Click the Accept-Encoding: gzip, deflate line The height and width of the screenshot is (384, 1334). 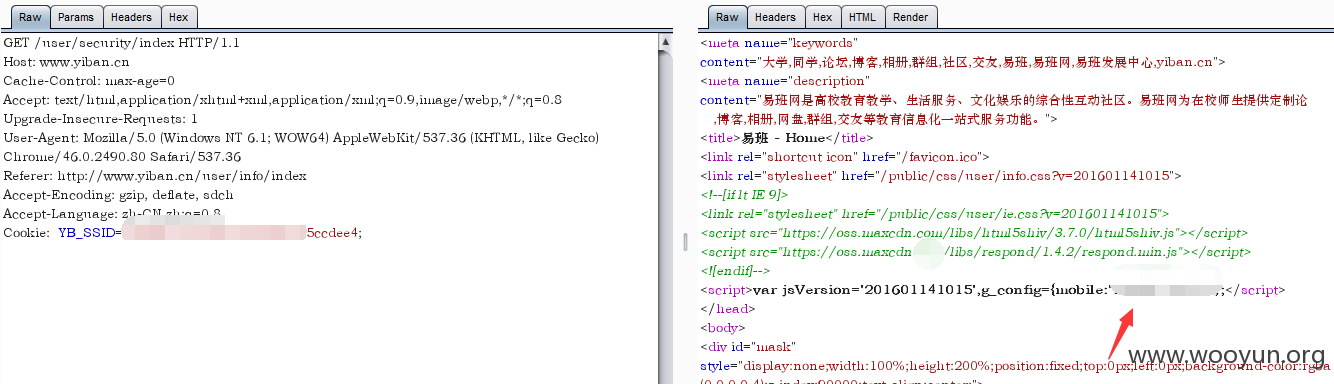point(118,195)
